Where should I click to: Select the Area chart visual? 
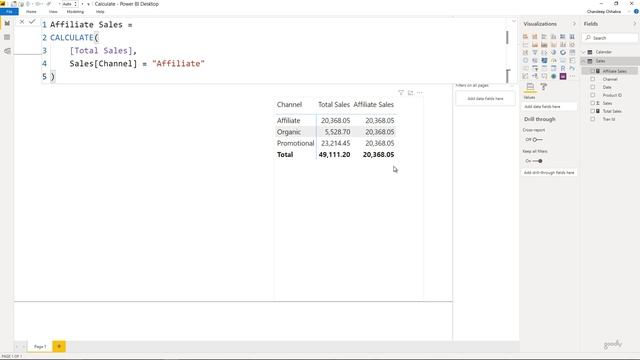pos(535,44)
